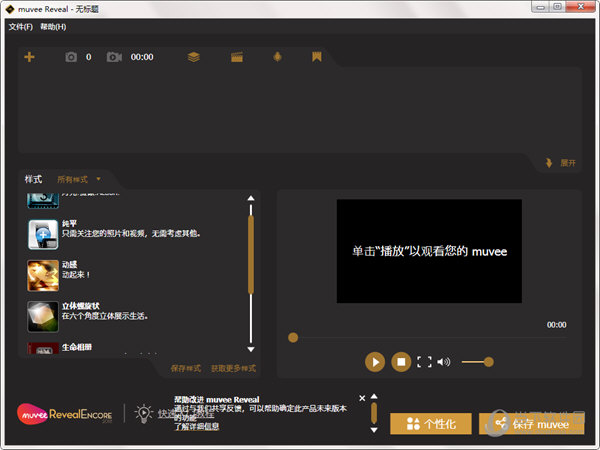Choose the 生命相册 style title text
The image size is (600, 450).
77,347
